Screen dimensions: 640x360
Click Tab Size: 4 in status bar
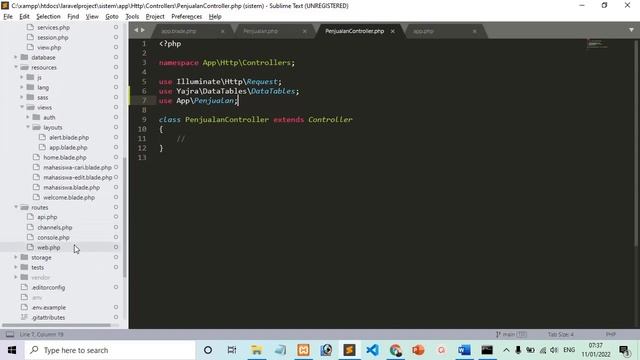(561, 334)
